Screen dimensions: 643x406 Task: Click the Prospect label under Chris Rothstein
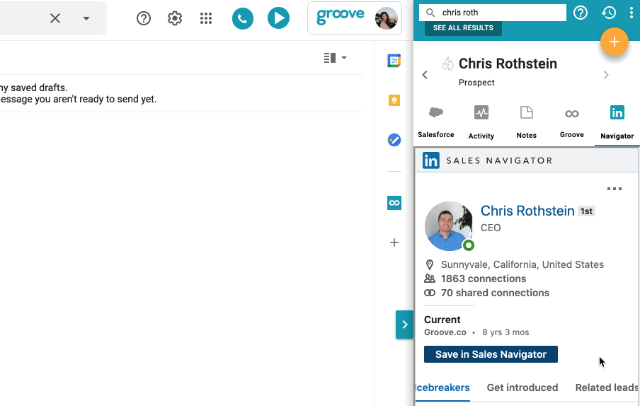pos(476,82)
